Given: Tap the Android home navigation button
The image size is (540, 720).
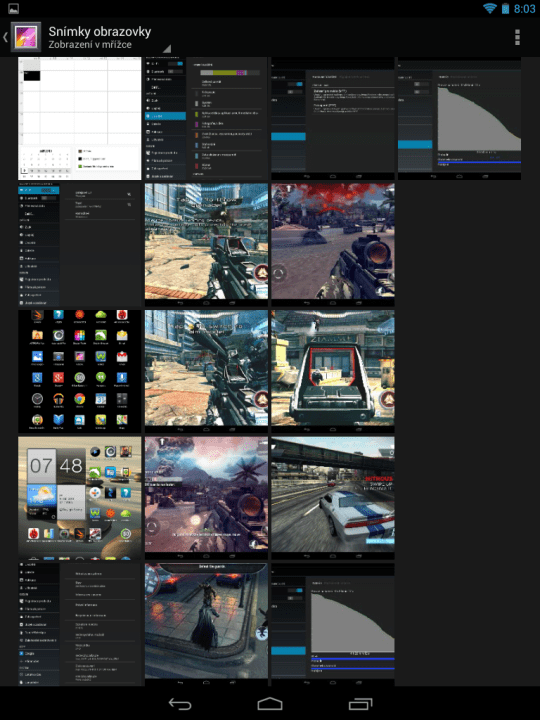Looking at the screenshot, I should (270, 703).
